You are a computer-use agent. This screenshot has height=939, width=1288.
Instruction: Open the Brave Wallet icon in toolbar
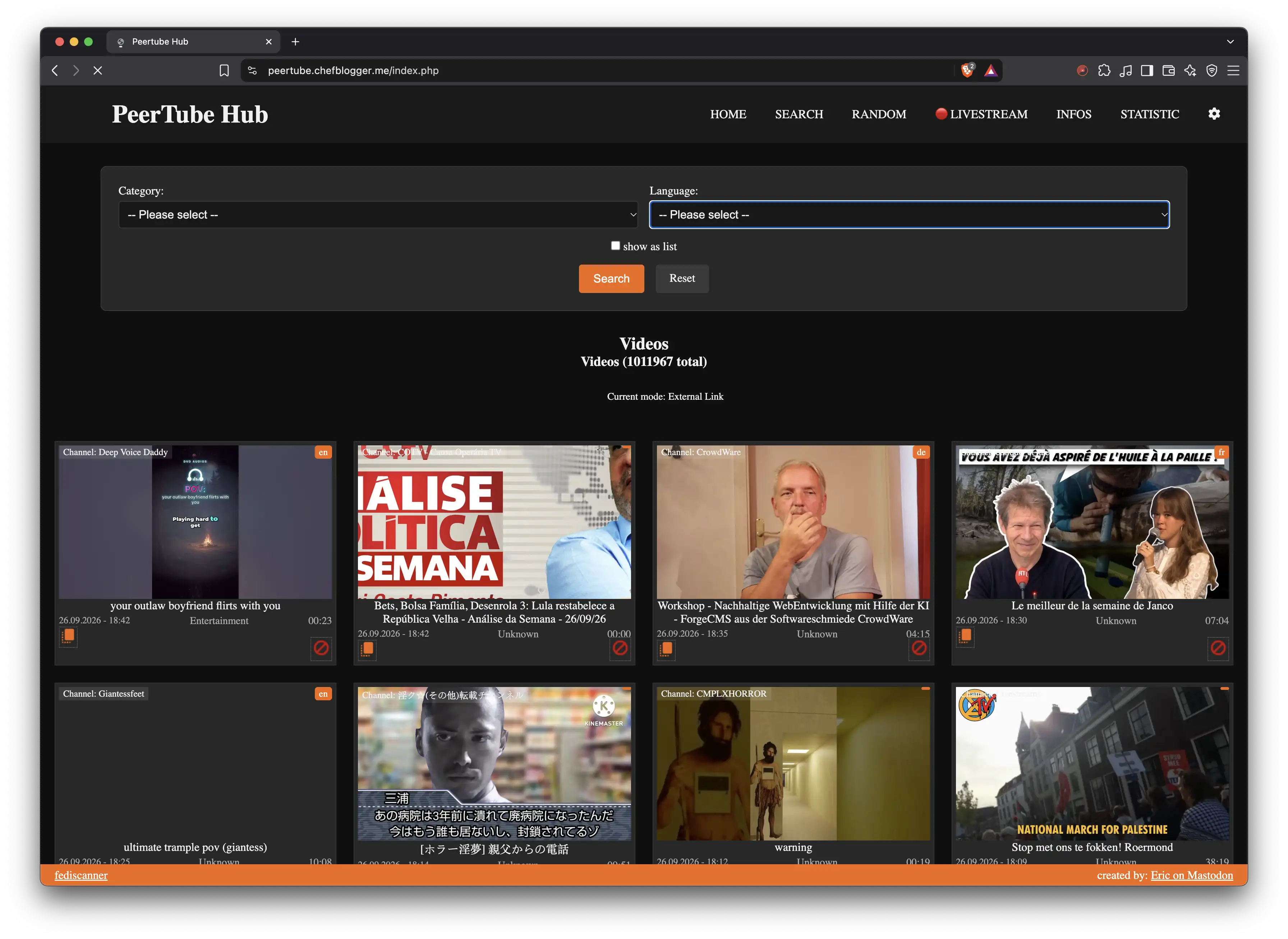[1168, 70]
